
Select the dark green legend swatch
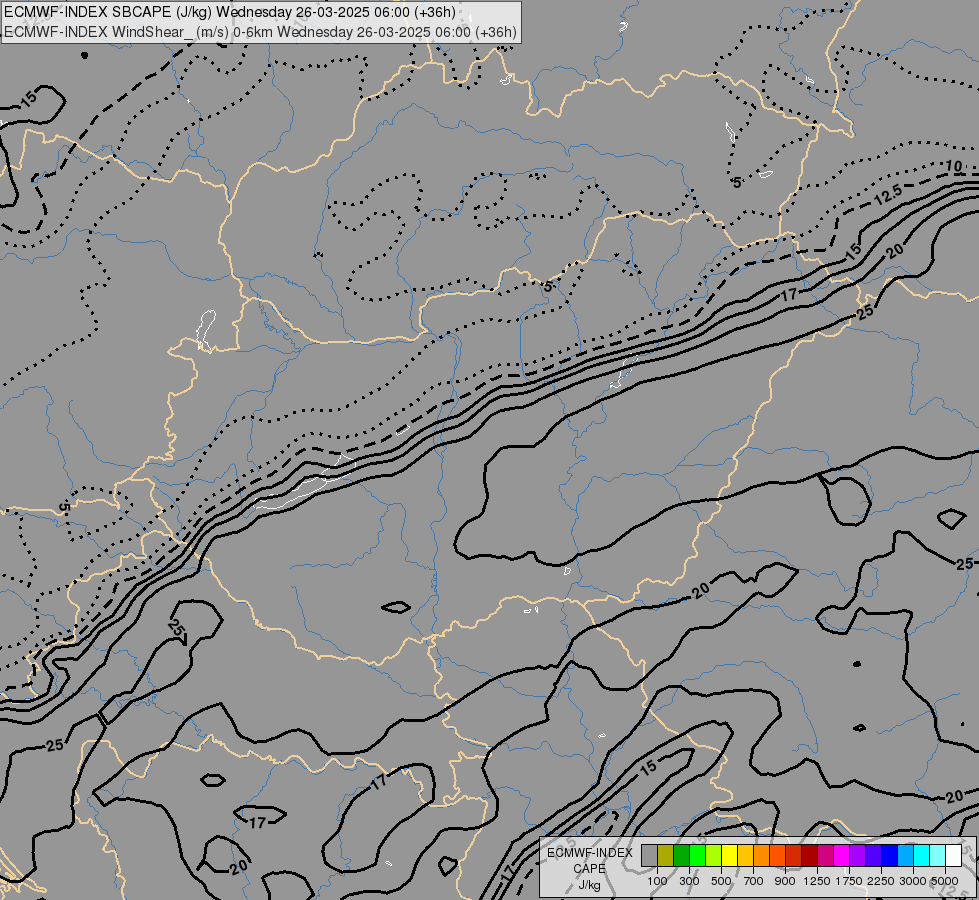(x=682, y=855)
